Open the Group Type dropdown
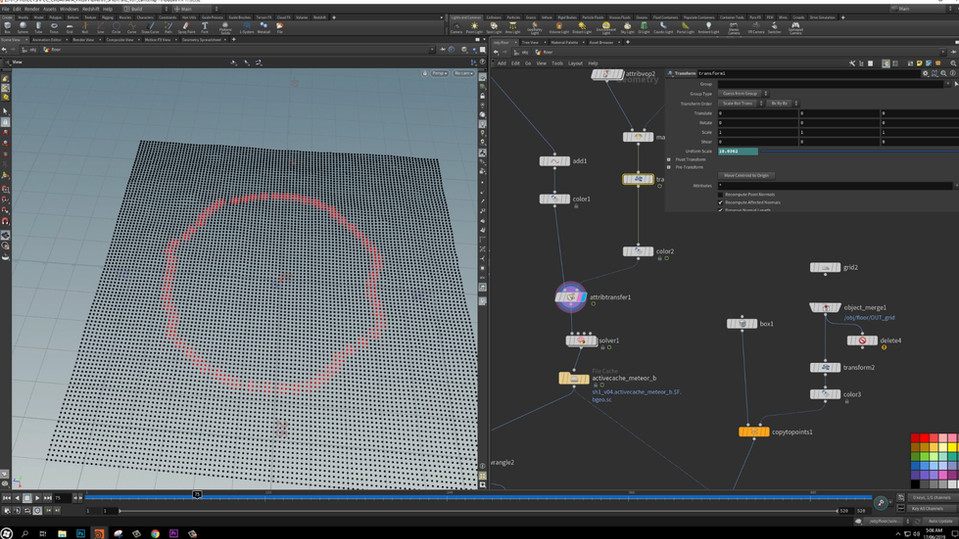The width and height of the screenshot is (959, 539). click(742, 93)
